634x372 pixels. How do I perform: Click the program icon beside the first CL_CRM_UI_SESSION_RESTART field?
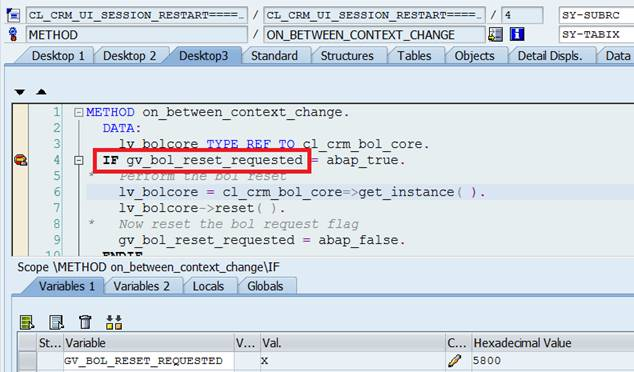(x=13, y=15)
